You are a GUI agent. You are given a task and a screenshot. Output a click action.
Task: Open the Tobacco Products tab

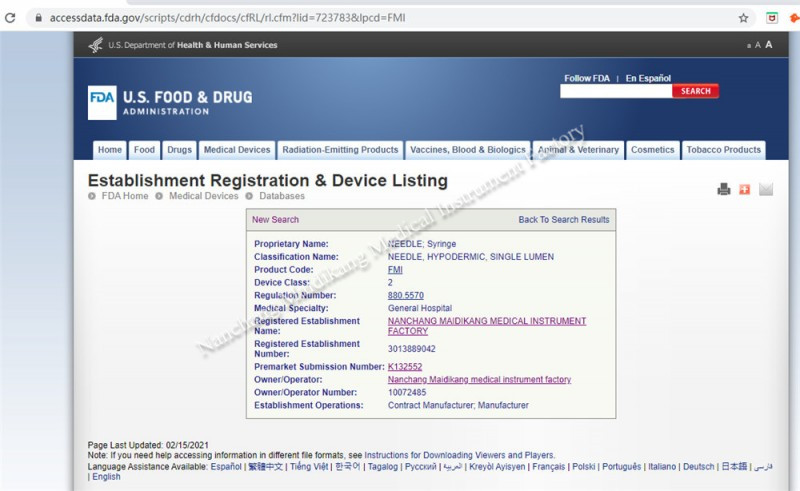[723, 150]
